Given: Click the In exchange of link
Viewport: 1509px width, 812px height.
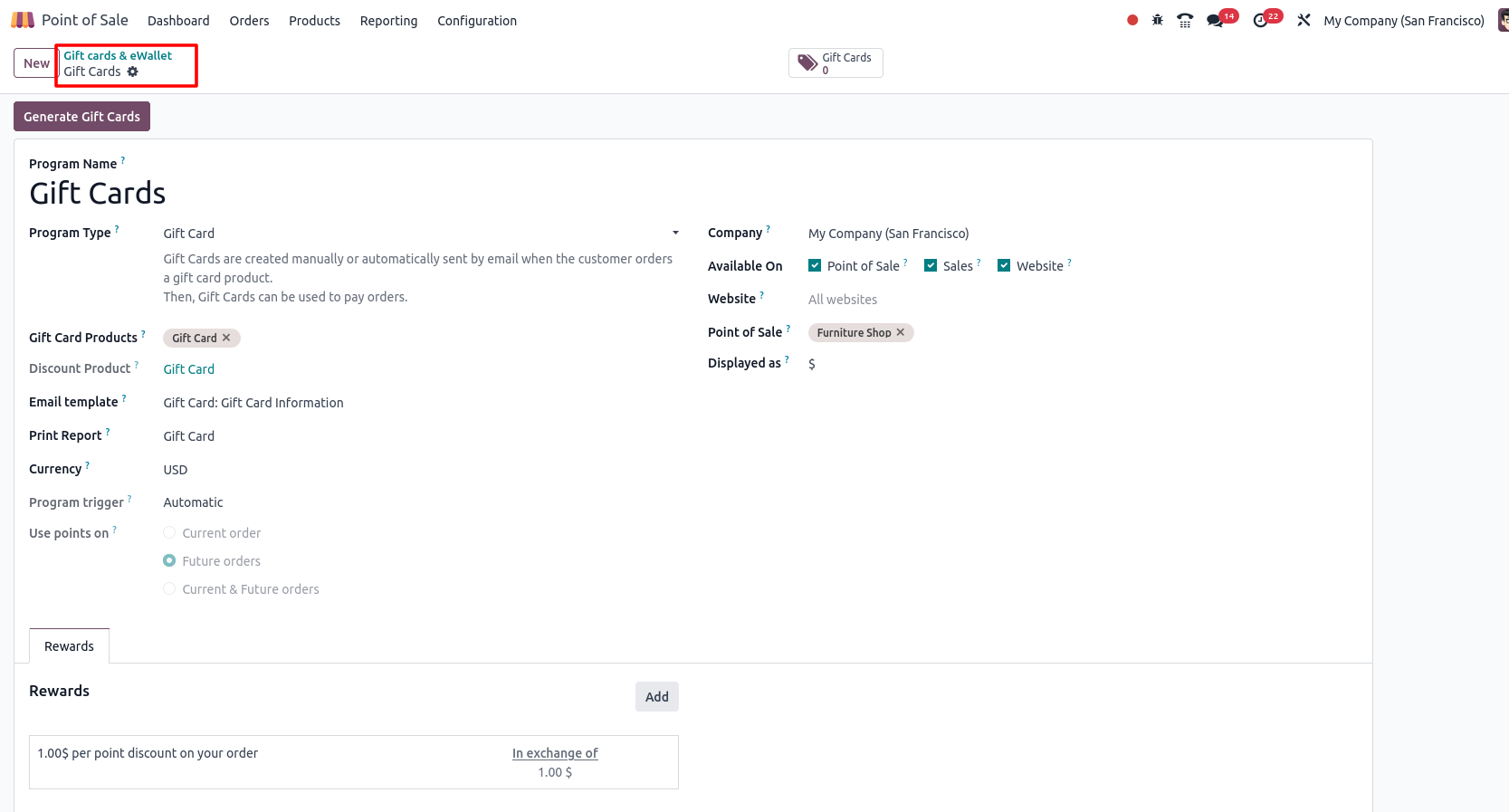Looking at the screenshot, I should [x=555, y=753].
